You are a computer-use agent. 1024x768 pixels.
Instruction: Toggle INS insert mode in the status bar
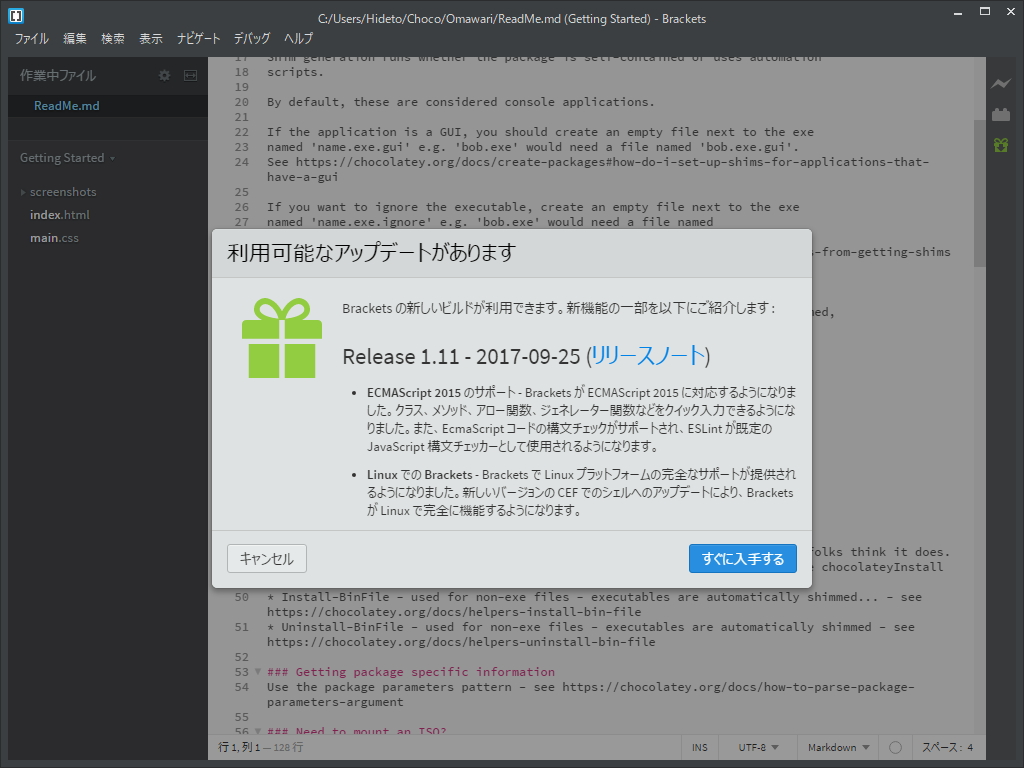coord(699,747)
